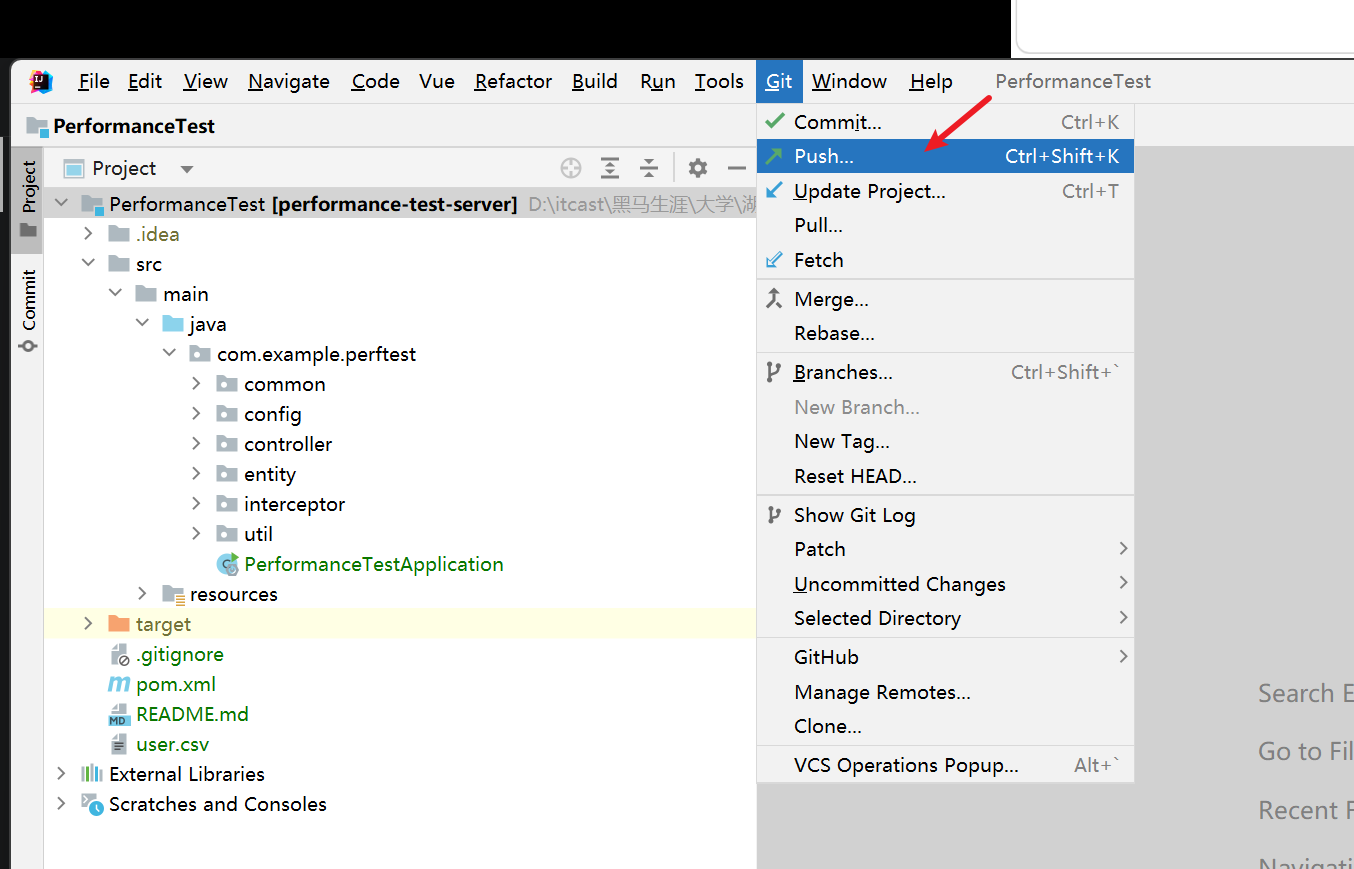Click the Branches icon in Git menu
1354x869 pixels.
774,372
